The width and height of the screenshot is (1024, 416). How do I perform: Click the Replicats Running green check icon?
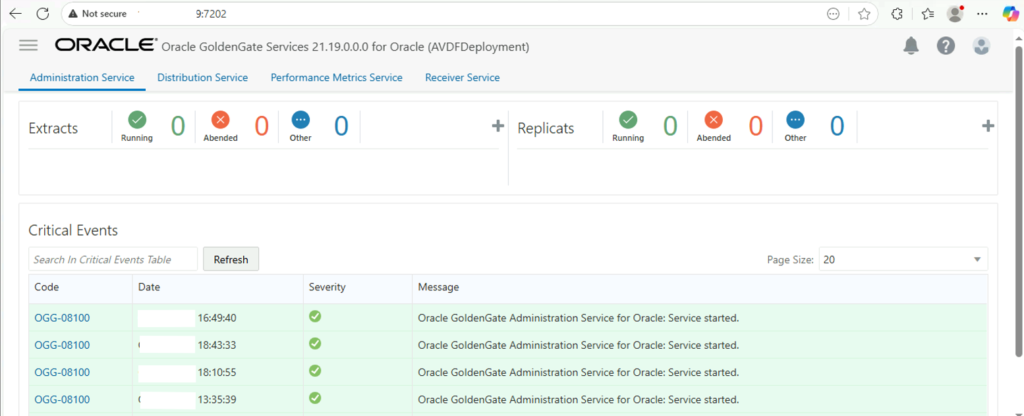click(x=628, y=120)
